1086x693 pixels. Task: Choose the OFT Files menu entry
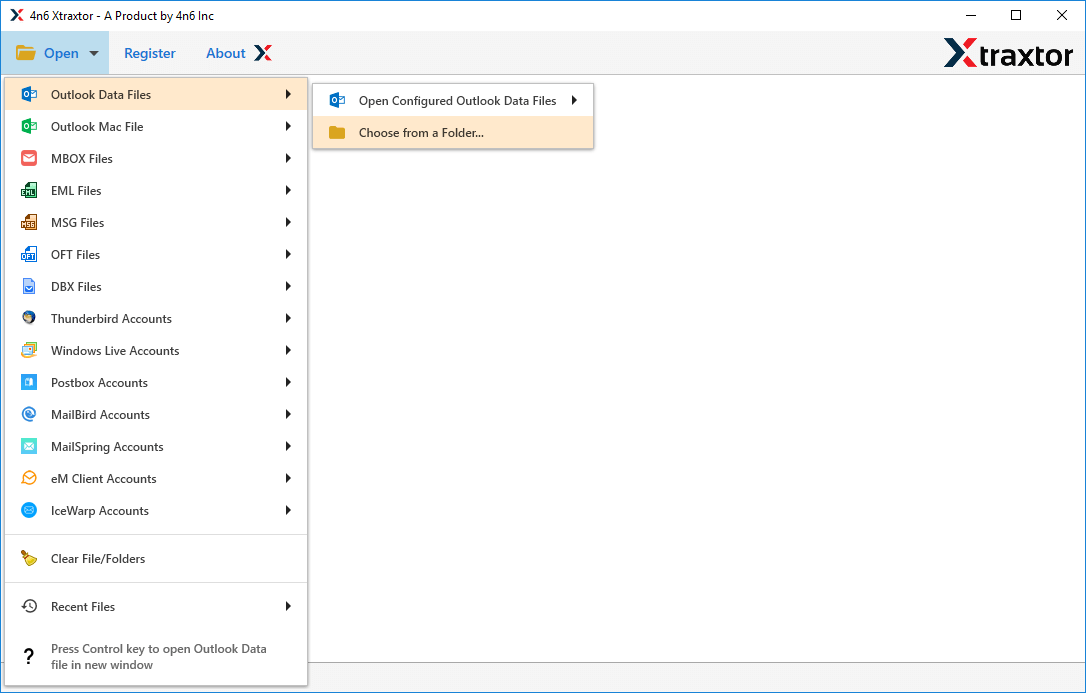156,255
